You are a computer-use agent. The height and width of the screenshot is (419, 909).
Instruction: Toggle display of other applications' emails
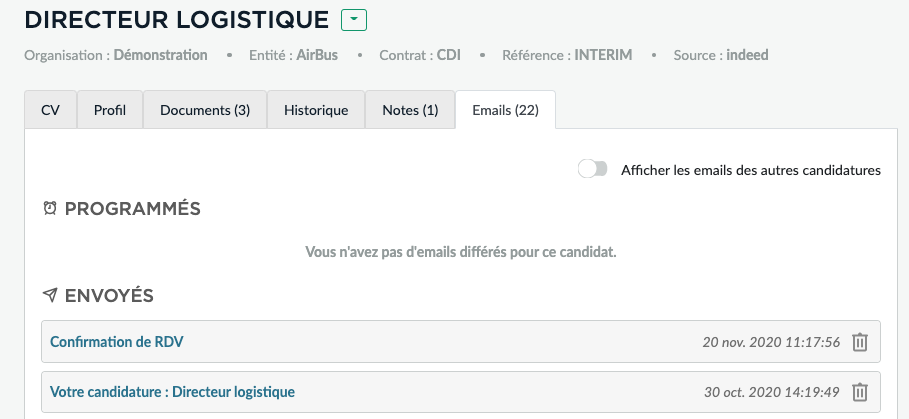[593, 169]
